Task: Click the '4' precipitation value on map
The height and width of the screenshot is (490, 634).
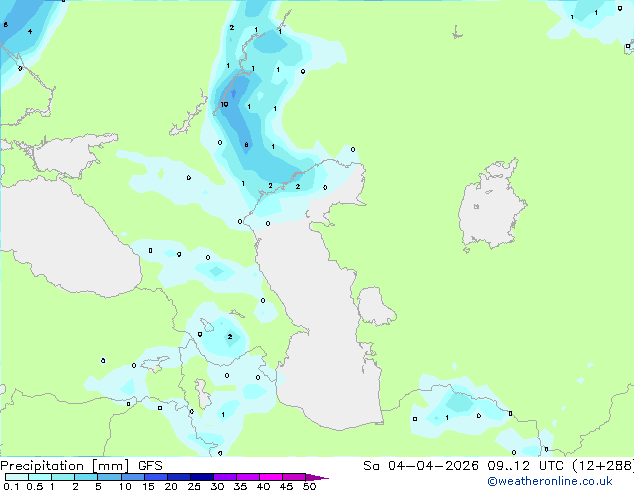Action: tap(30, 32)
